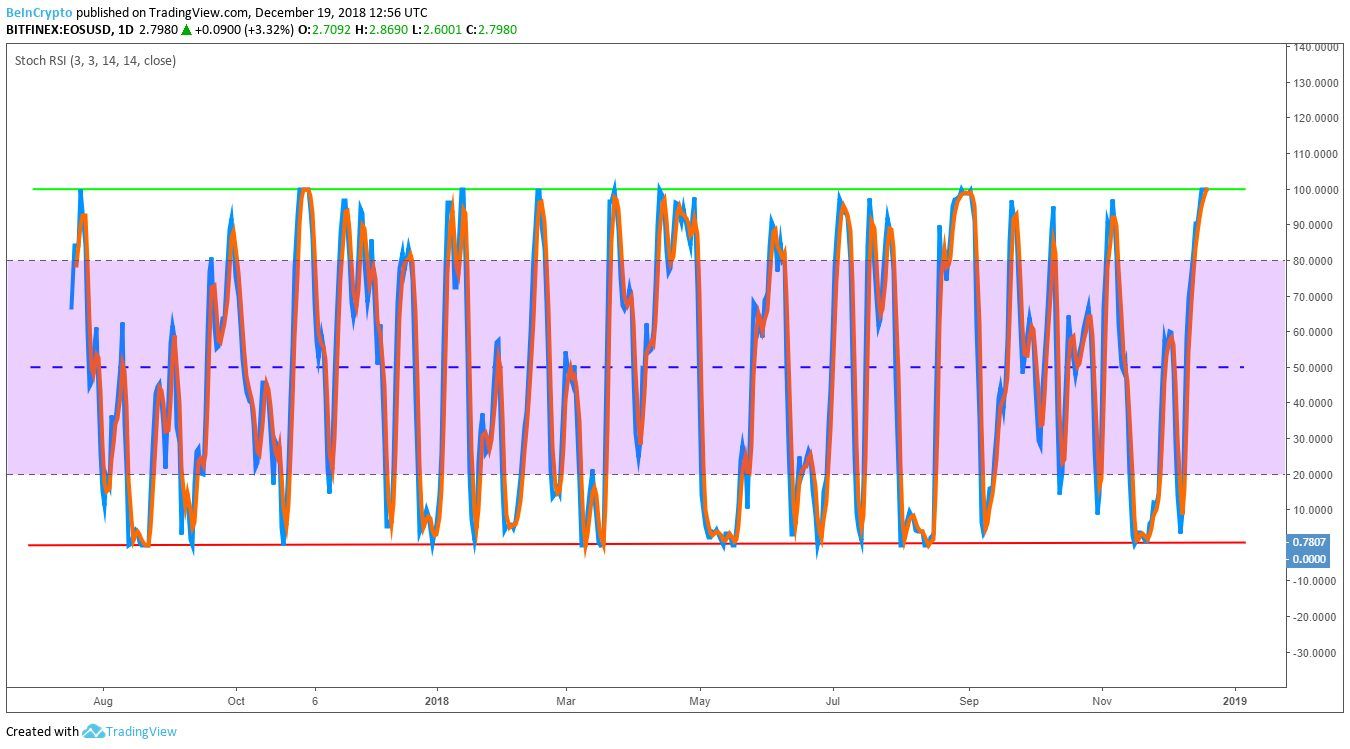
Task: Click the Sep label on time axis
Action: 968,702
